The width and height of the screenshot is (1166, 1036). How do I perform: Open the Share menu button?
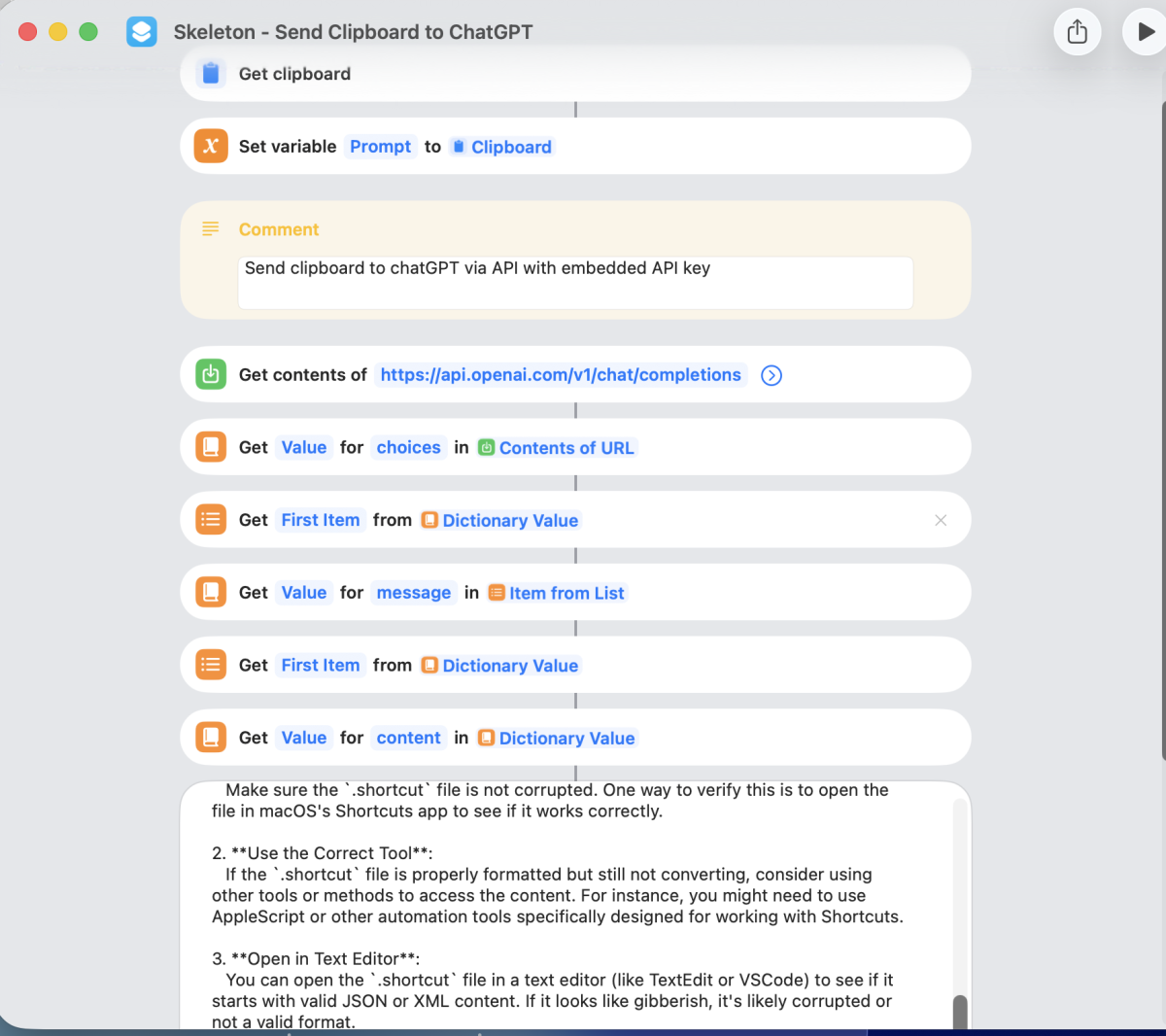pos(1078,32)
